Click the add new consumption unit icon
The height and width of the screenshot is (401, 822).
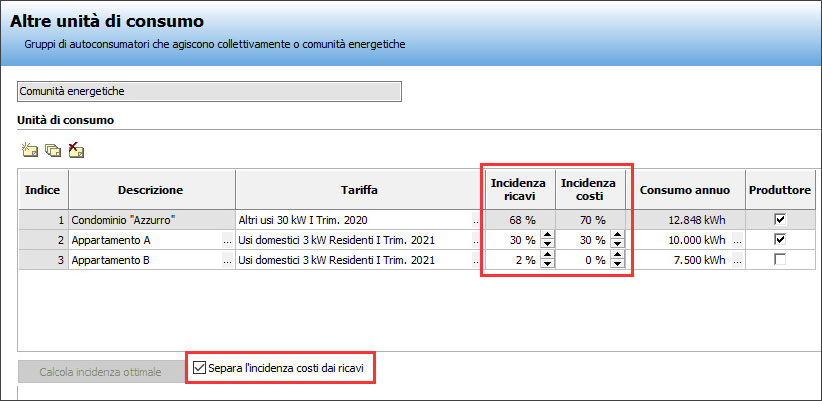click(x=29, y=151)
